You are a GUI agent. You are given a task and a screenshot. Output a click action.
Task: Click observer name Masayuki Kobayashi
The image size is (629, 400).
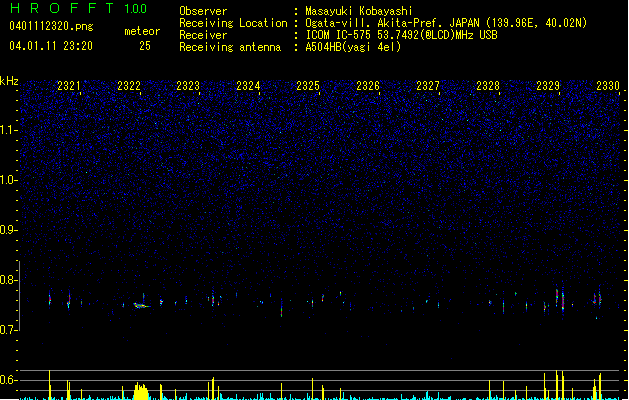coord(359,11)
